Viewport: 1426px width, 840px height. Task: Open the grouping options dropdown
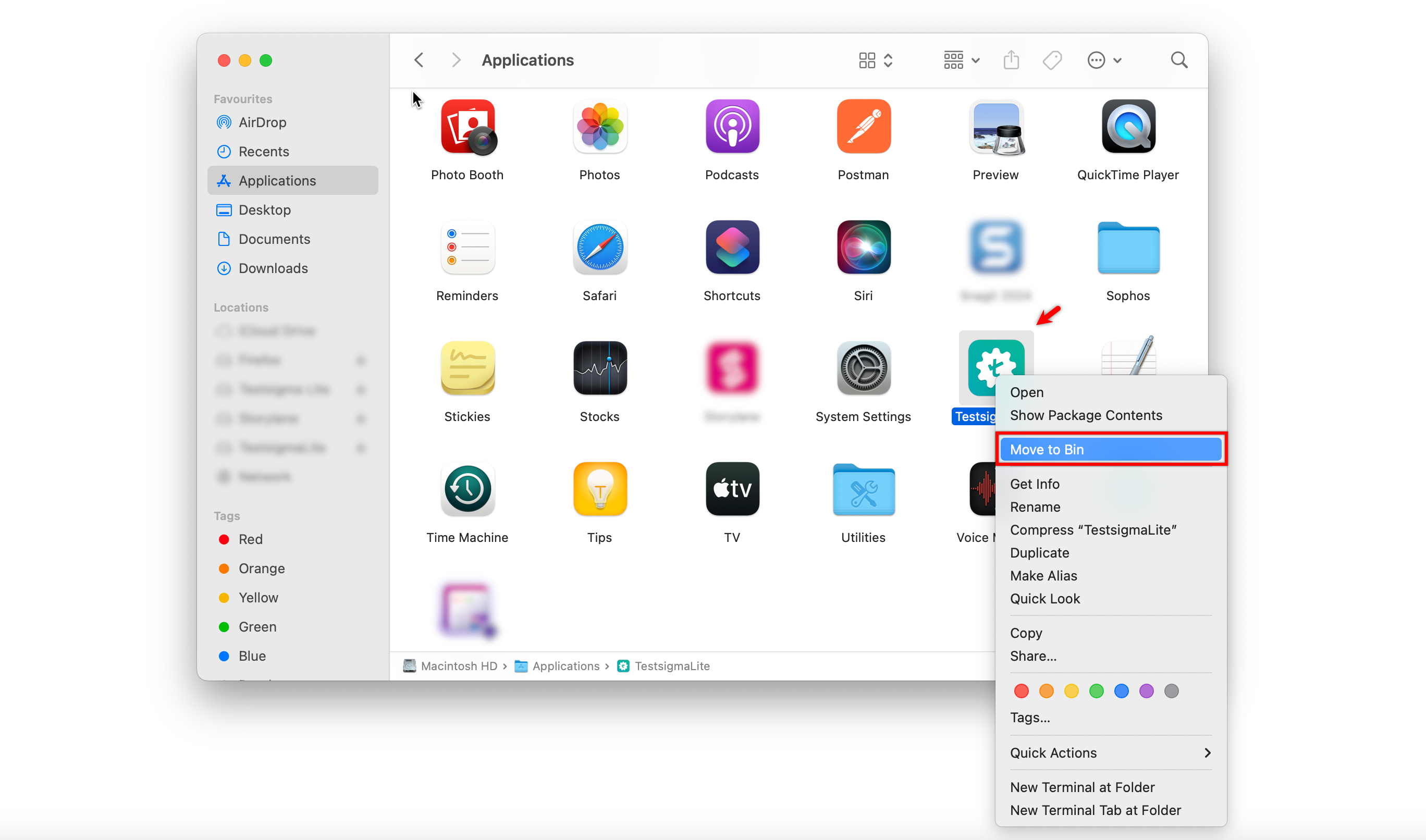[x=960, y=59]
